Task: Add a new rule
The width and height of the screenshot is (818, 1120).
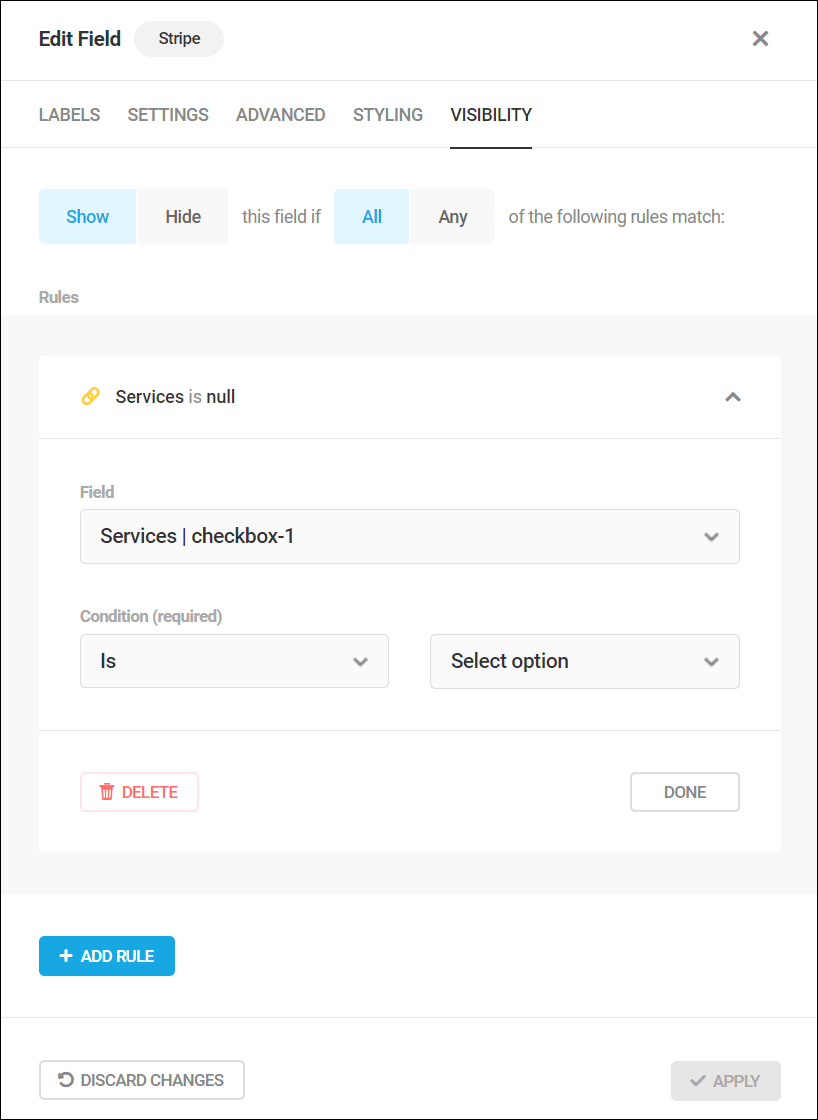Action: pos(106,956)
